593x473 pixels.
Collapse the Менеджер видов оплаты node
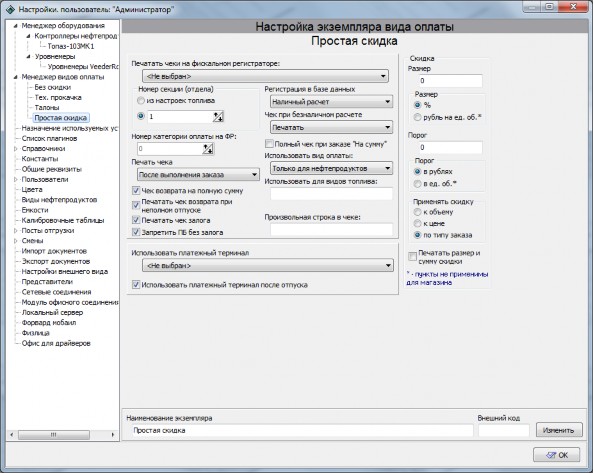(16, 77)
